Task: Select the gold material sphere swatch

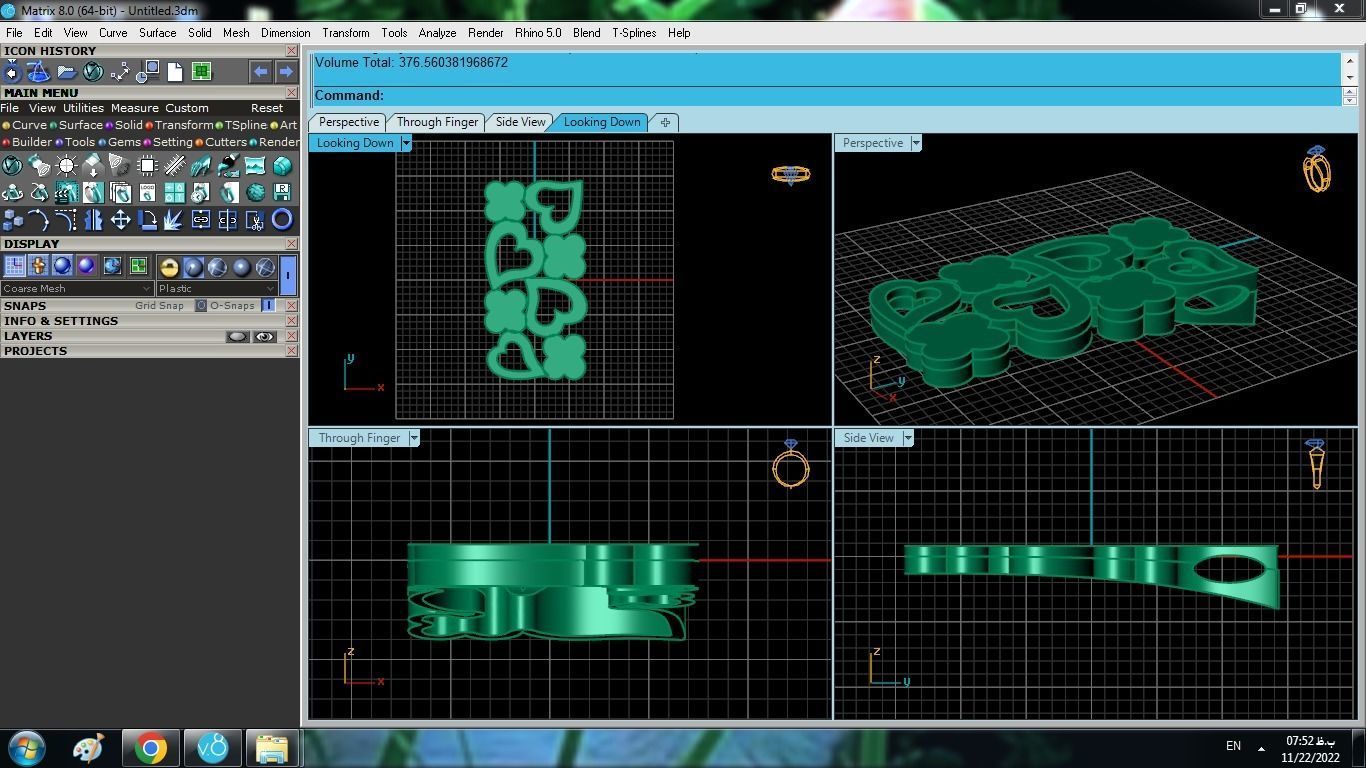Action: (169, 267)
